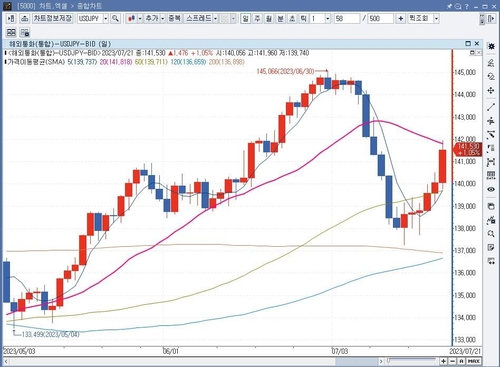Click the USDJPY symbol input field

click(x=90, y=18)
